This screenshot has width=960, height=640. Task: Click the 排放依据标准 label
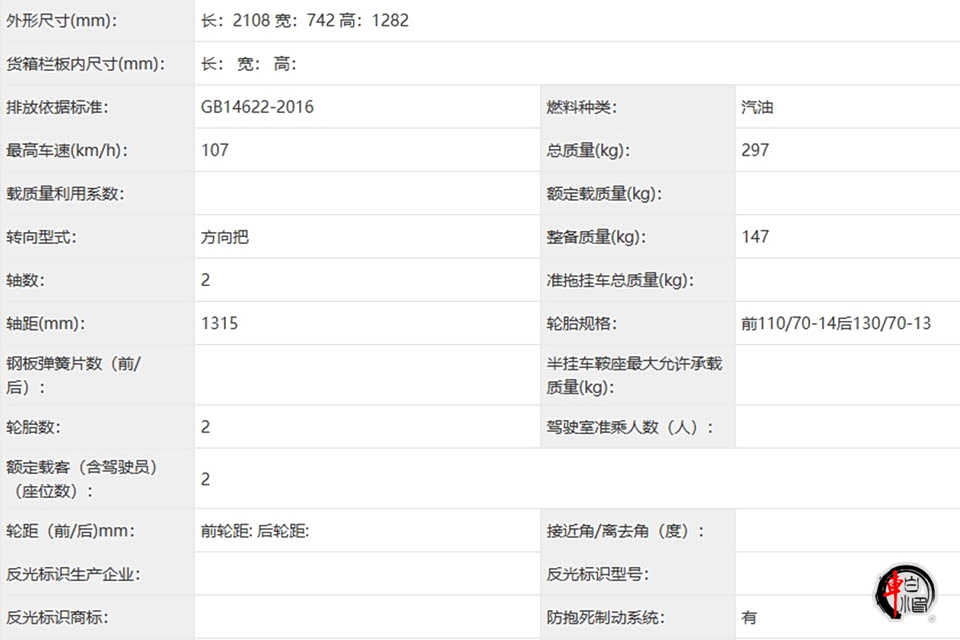pyautogui.click(x=57, y=107)
